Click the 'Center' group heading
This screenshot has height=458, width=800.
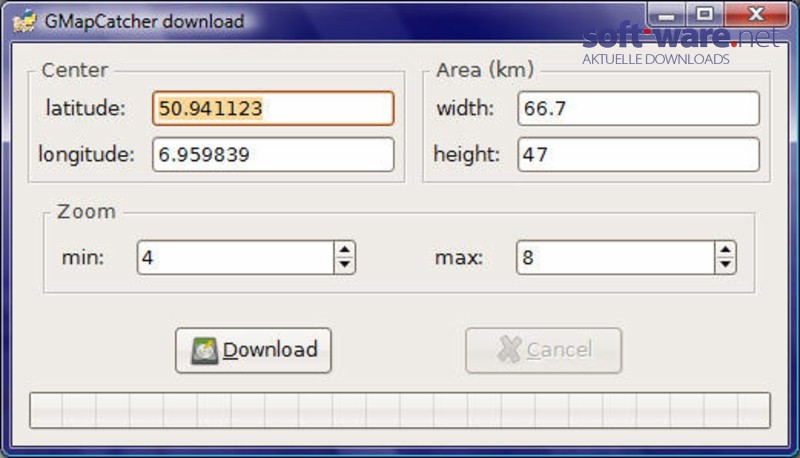[74, 70]
